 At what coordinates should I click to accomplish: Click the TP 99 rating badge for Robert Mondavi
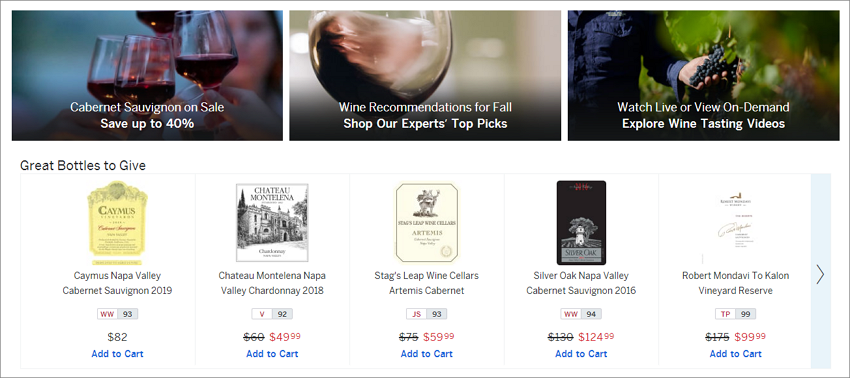736,314
